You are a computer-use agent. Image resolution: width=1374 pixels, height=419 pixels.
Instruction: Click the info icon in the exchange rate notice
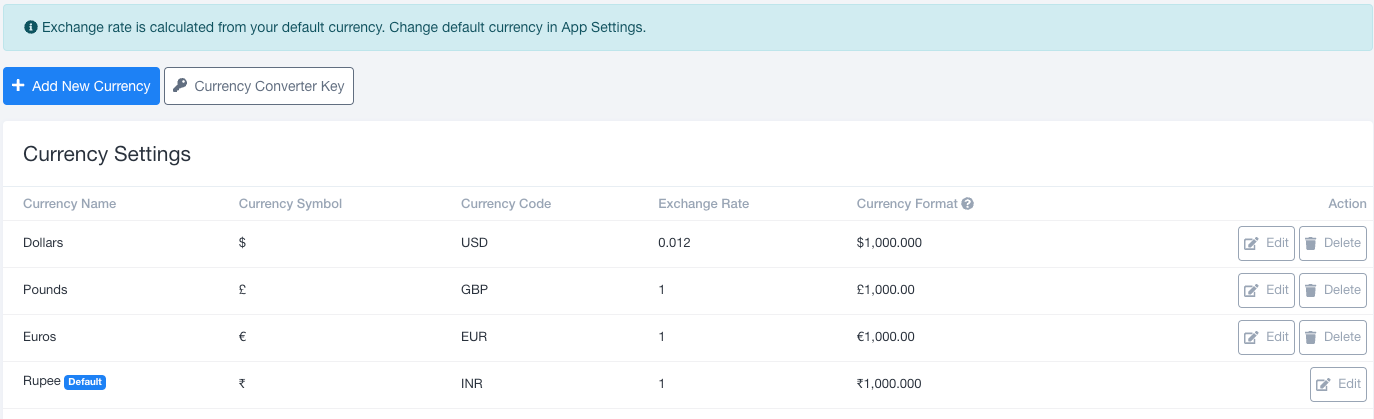coord(31,27)
